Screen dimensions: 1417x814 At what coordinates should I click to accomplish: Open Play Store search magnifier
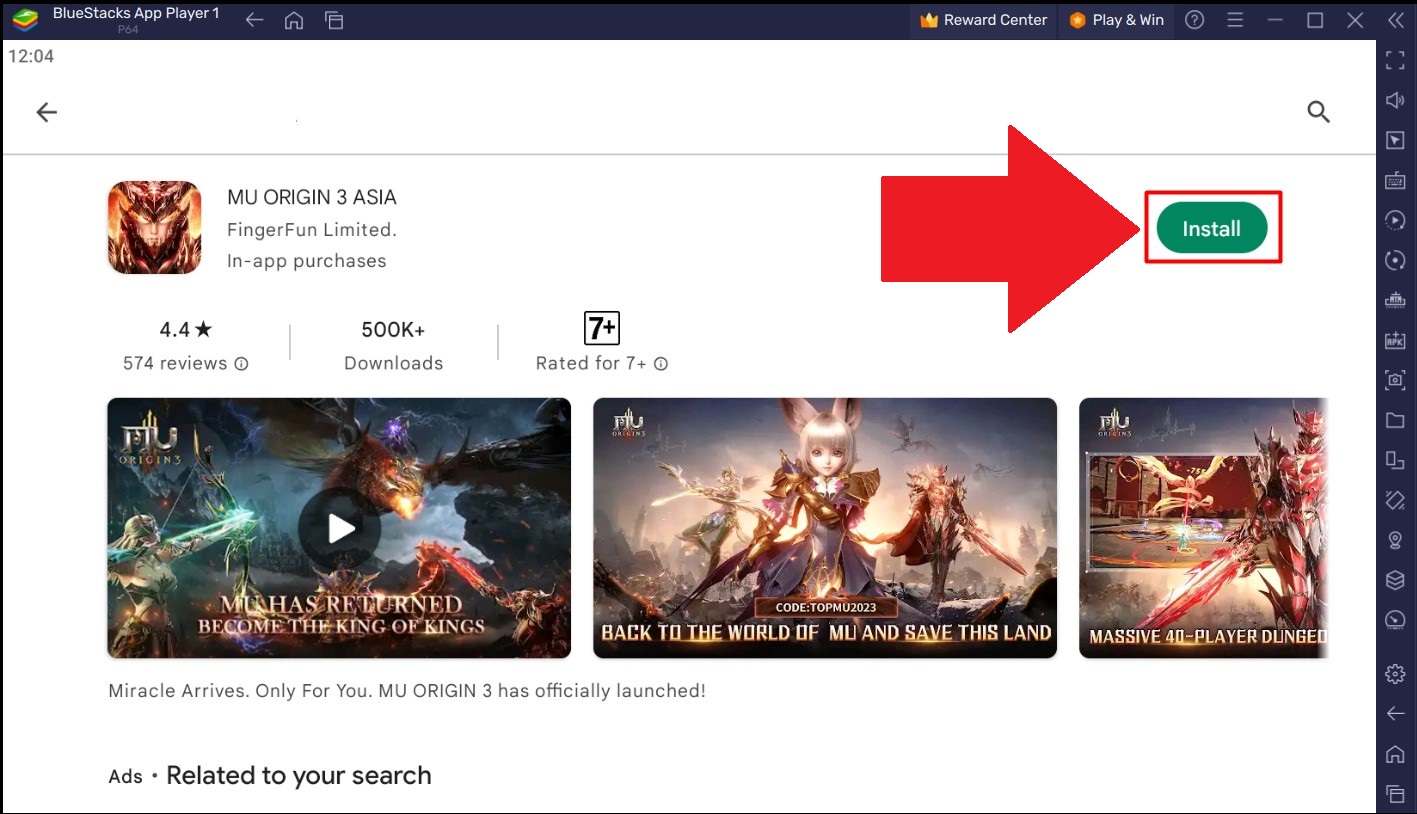pos(1319,112)
